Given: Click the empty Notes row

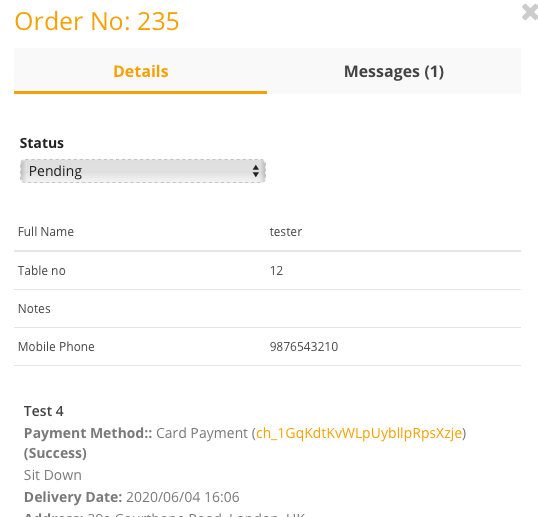Looking at the screenshot, I should (x=267, y=308).
